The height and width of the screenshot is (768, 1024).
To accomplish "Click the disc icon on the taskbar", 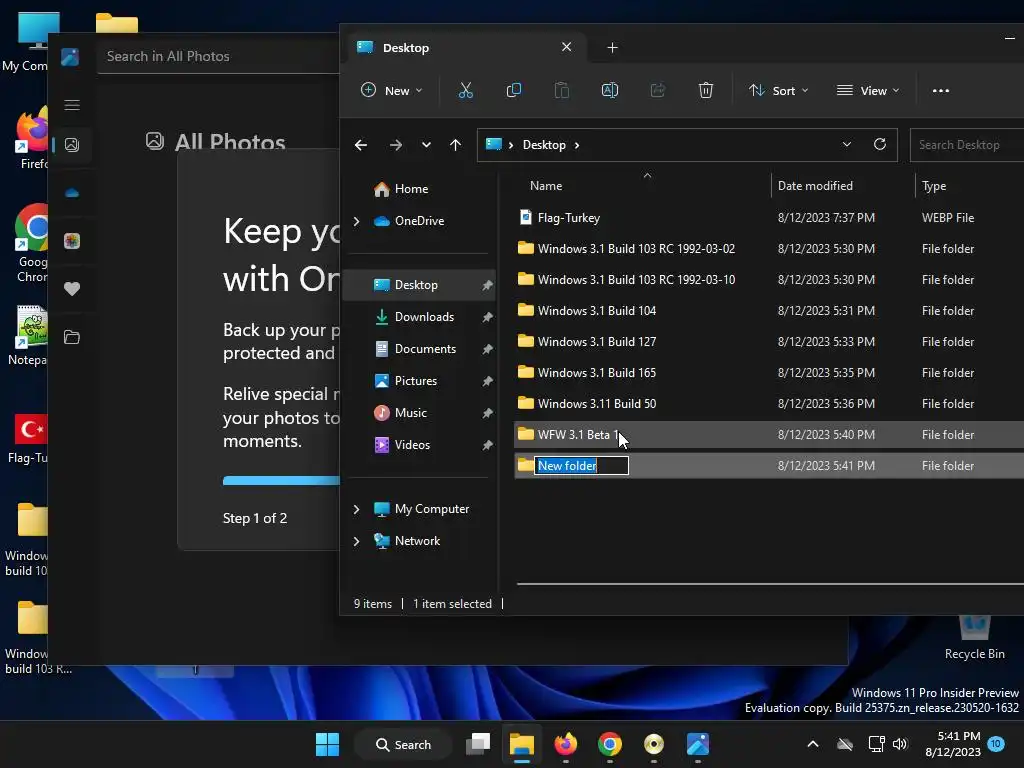I will (x=654, y=744).
